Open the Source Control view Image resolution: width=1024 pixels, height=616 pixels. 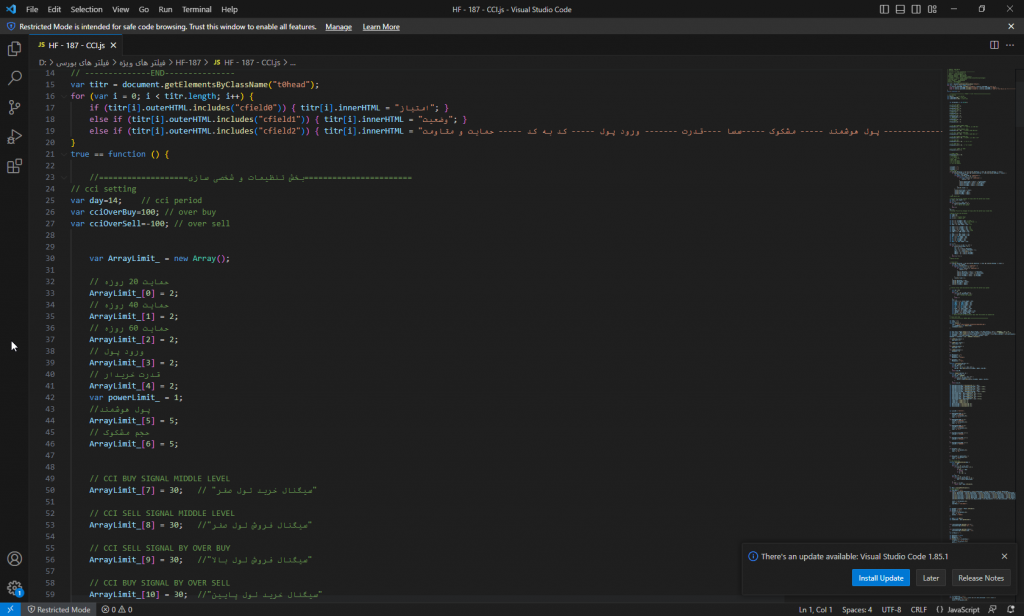(x=15, y=107)
